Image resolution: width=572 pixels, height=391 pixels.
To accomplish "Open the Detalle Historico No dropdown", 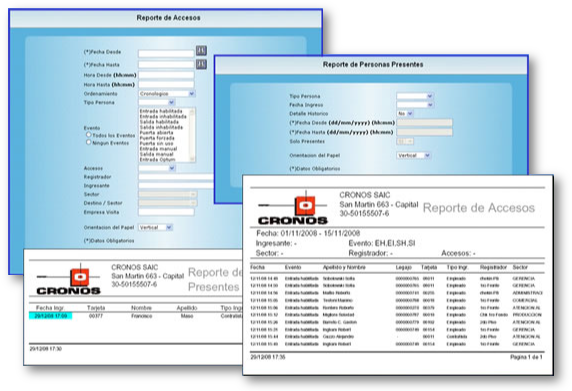I will point(405,113).
